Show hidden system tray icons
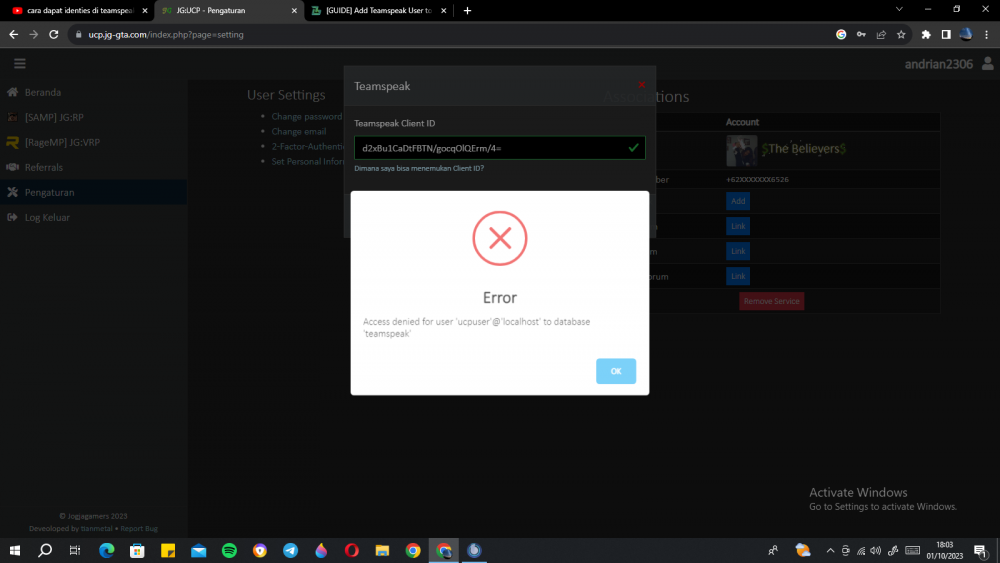Image resolution: width=1000 pixels, height=563 pixels. [x=830, y=550]
